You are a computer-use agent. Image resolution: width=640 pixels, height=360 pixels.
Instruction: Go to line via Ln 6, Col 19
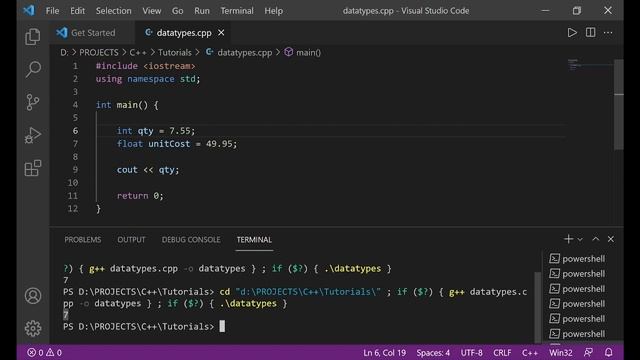point(384,353)
